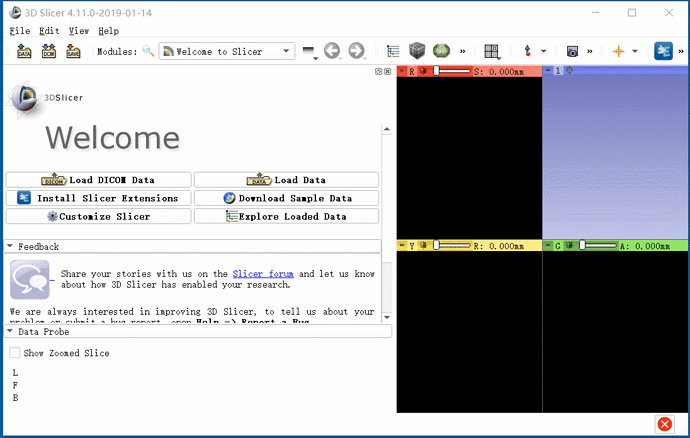This screenshot has height=438, width=690.
Task: Click the R: 0.000mm offset value
Action: [499, 246]
